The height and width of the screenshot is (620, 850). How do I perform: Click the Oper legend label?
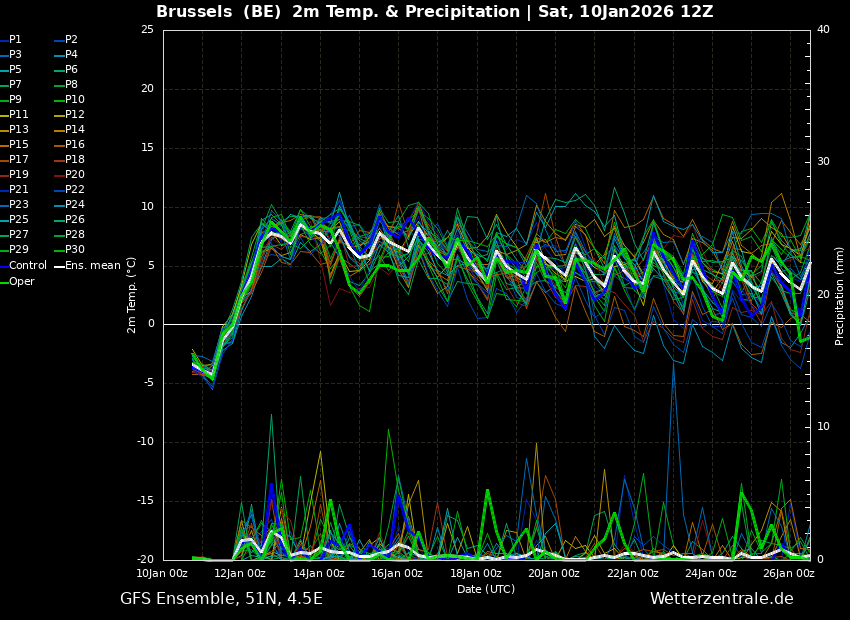point(22,282)
